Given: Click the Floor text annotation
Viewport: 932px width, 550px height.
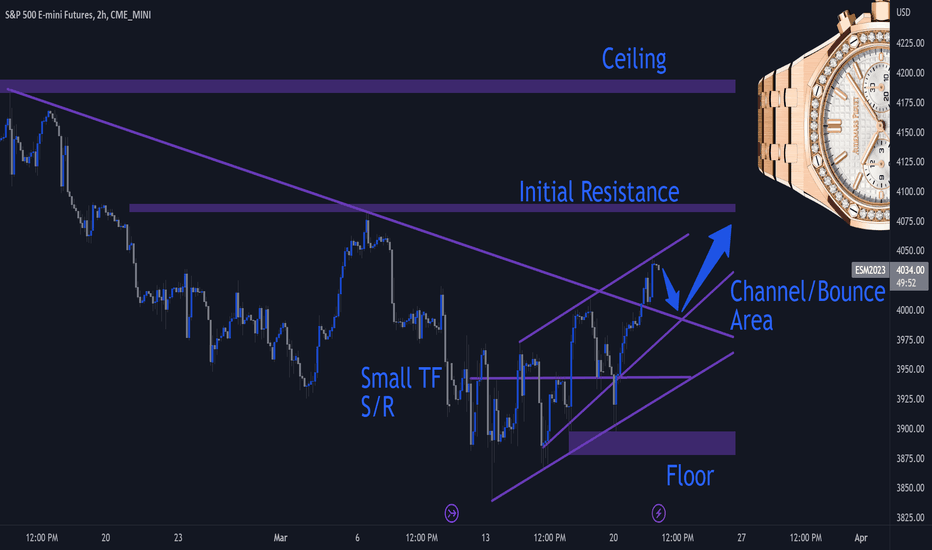Looking at the screenshot, I should pyautogui.click(x=689, y=476).
